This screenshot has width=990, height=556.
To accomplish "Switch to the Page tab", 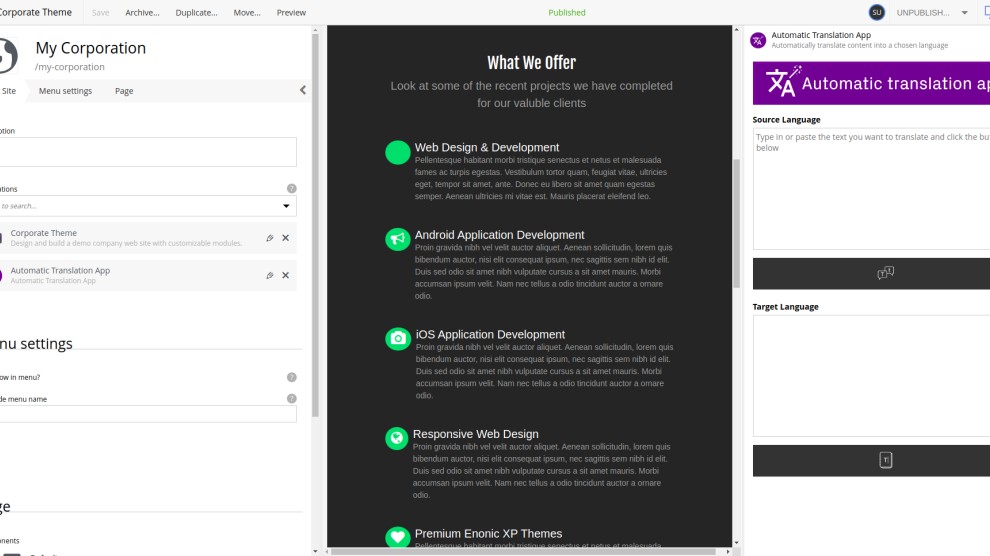I will (124, 91).
